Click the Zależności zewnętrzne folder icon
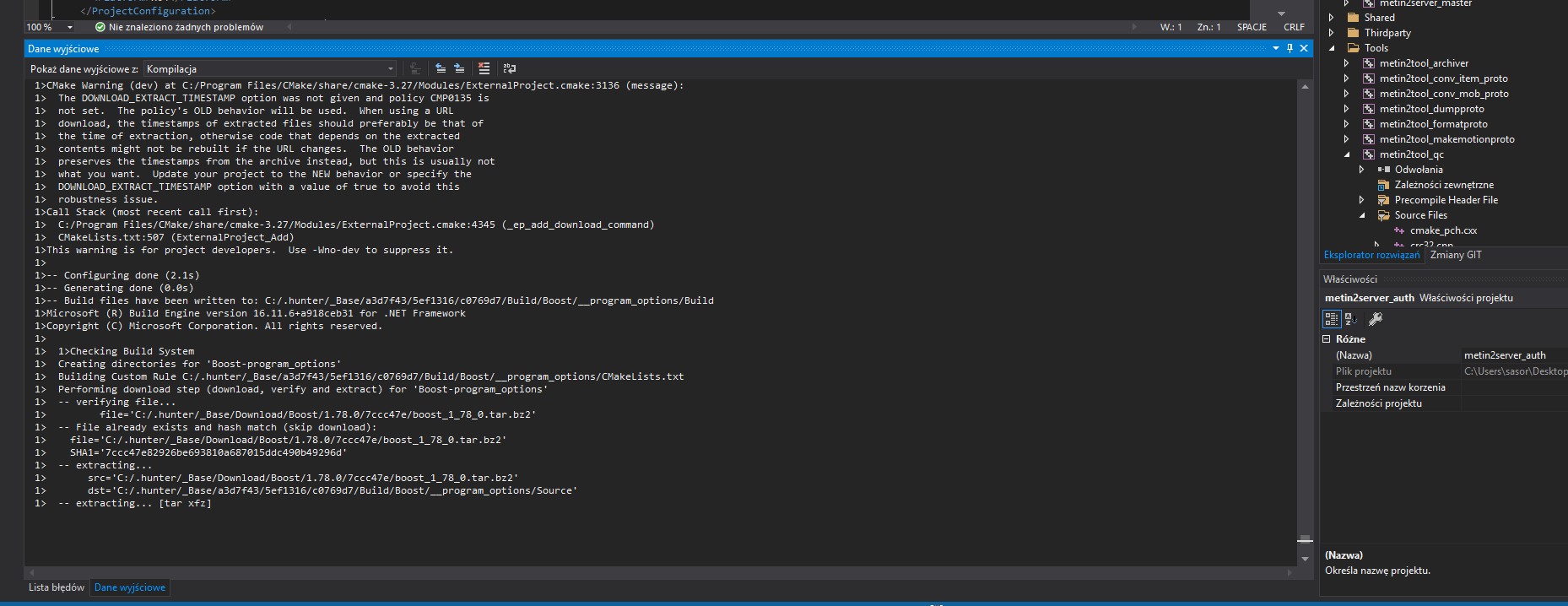 (1383, 185)
